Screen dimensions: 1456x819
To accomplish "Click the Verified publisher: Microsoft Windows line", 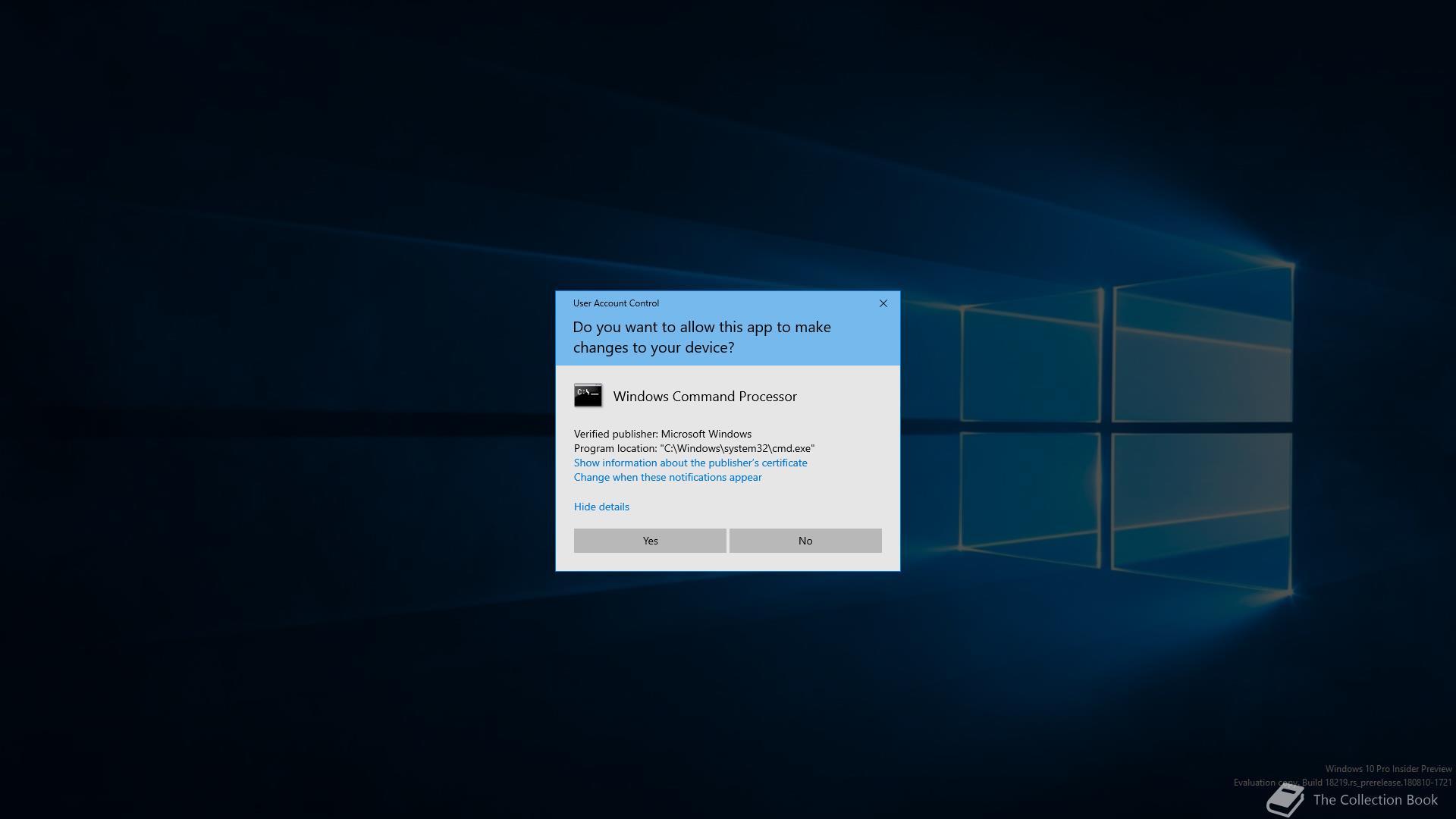I will tap(663, 434).
